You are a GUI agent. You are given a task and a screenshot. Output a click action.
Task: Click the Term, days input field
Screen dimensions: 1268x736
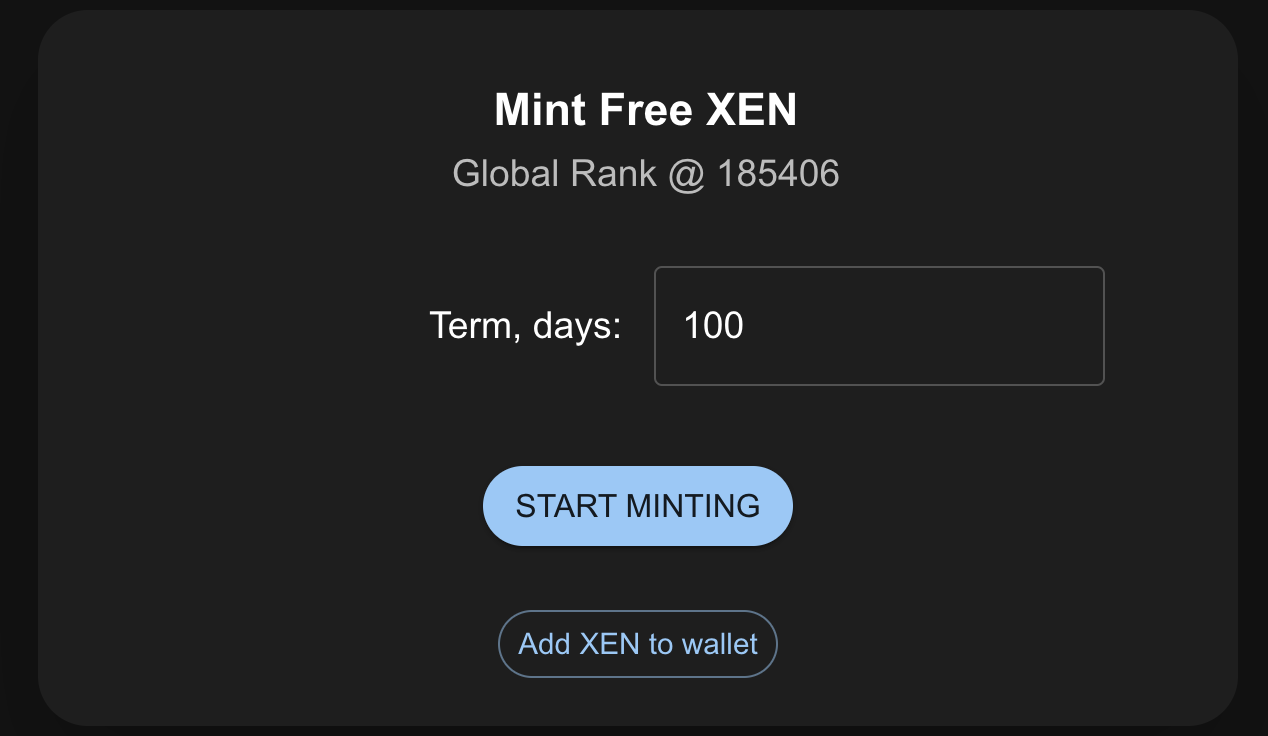click(x=878, y=325)
